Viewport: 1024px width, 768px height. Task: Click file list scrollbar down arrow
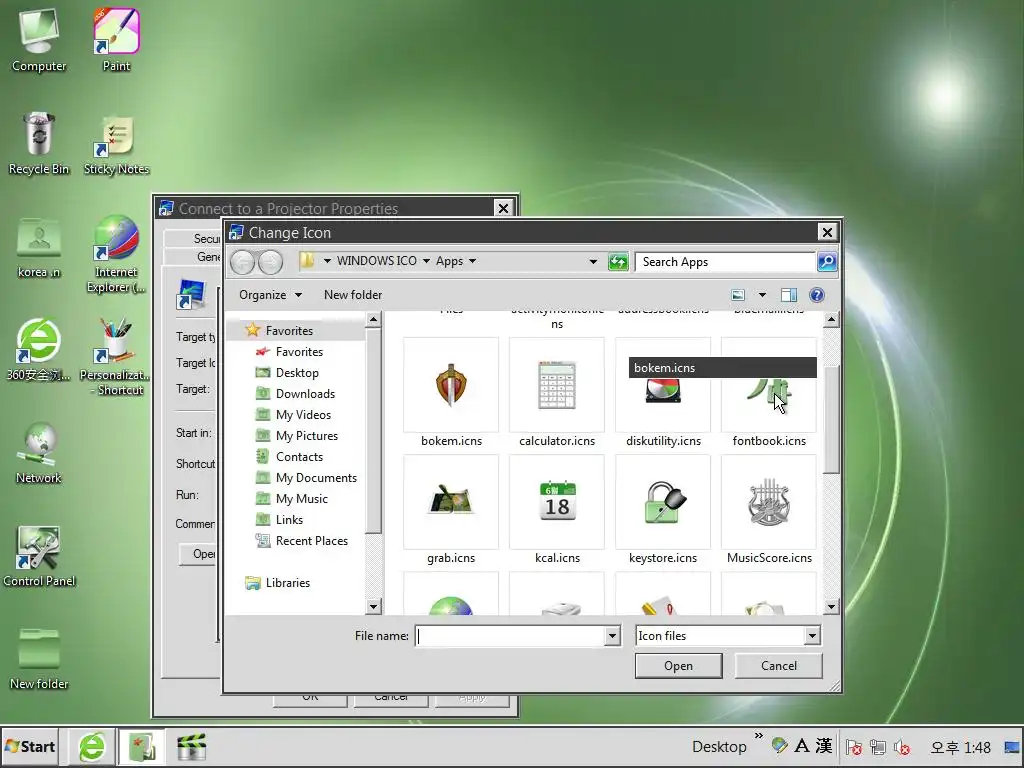pyautogui.click(x=831, y=607)
